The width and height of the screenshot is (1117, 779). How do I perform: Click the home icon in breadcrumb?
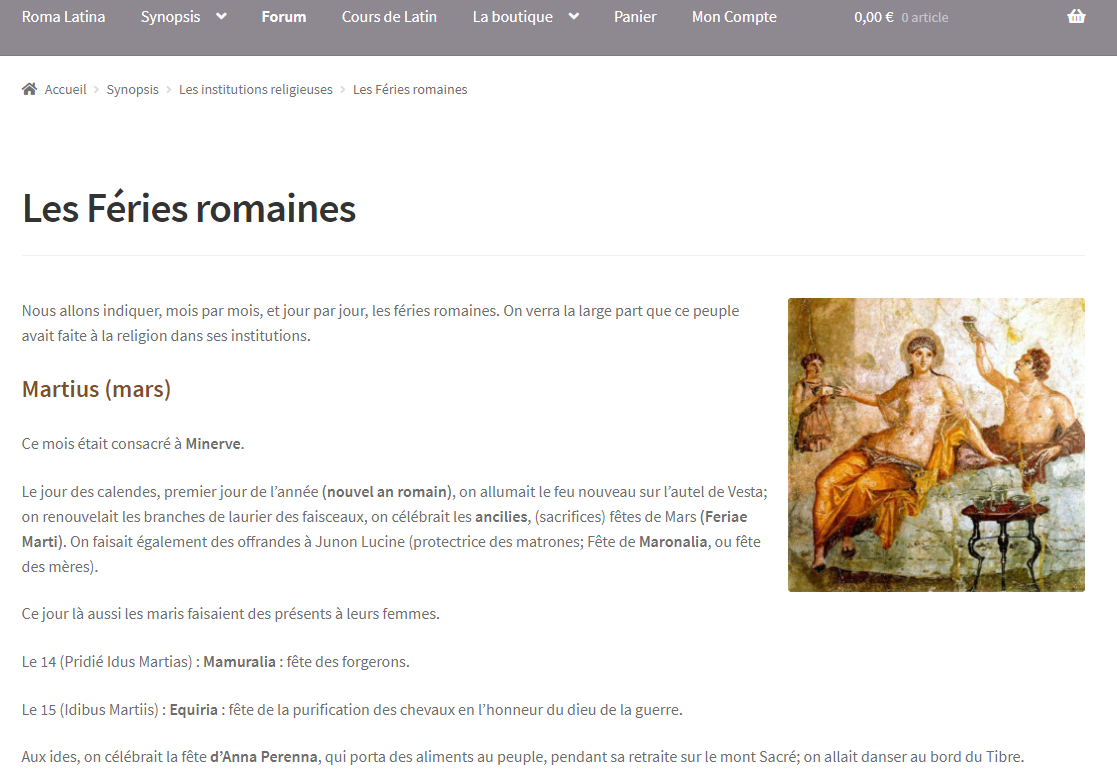pos(30,90)
